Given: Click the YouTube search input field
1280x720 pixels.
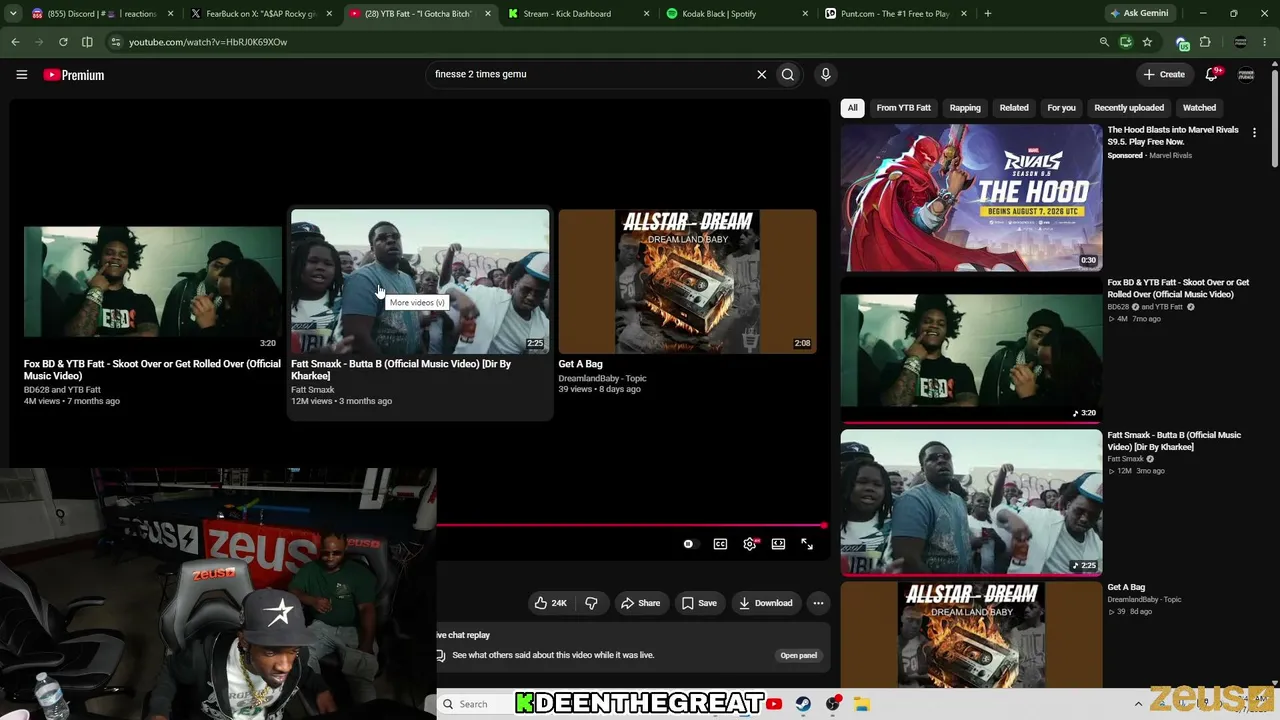Looking at the screenshot, I should click(591, 74).
